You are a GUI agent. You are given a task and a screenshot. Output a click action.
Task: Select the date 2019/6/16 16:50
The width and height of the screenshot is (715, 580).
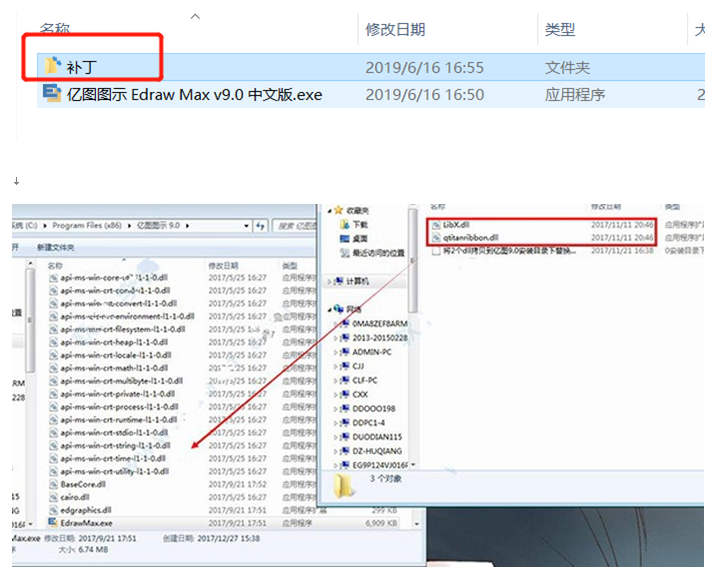point(424,94)
